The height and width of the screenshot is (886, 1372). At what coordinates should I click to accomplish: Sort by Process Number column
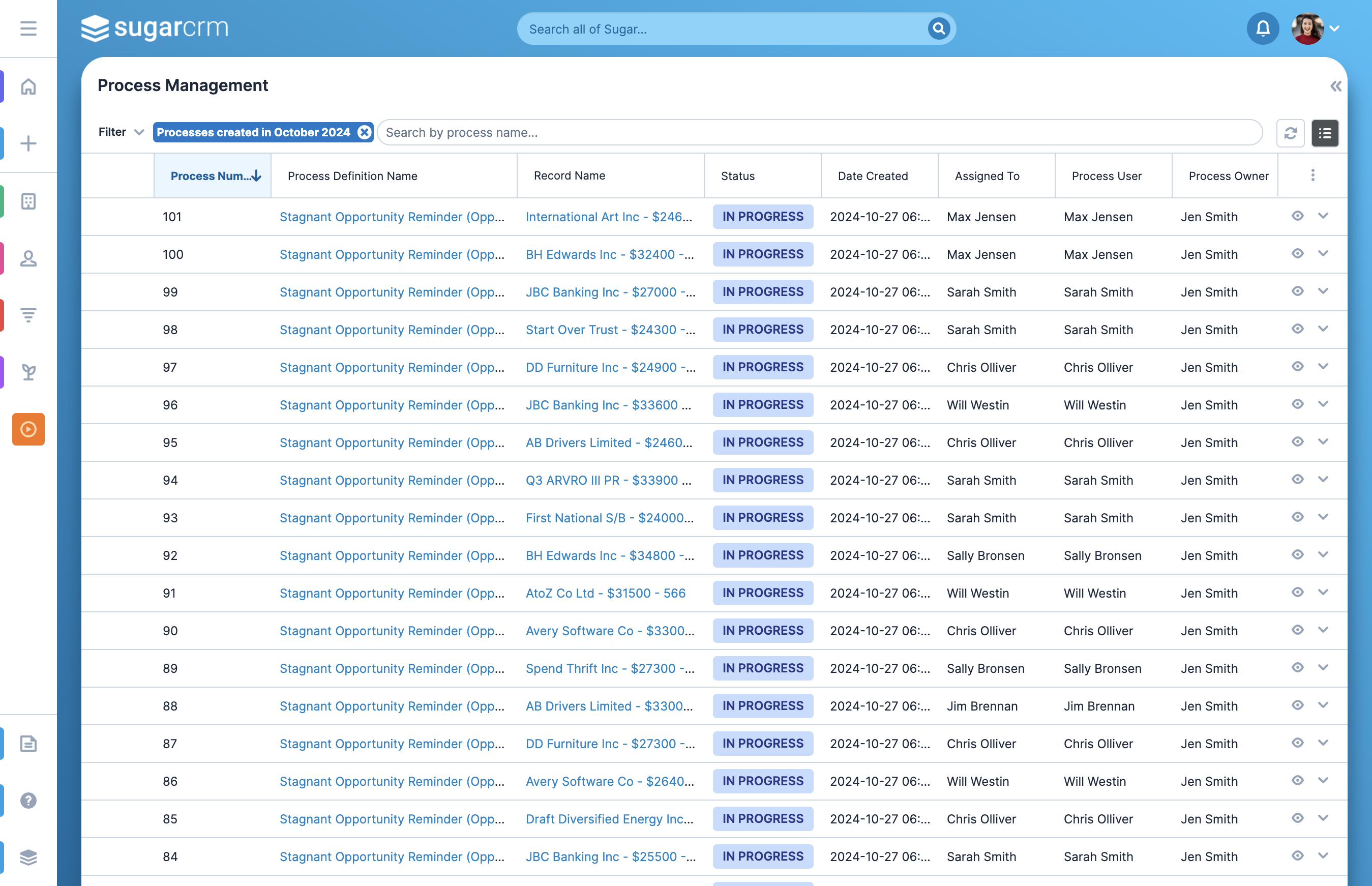pyautogui.click(x=213, y=176)
